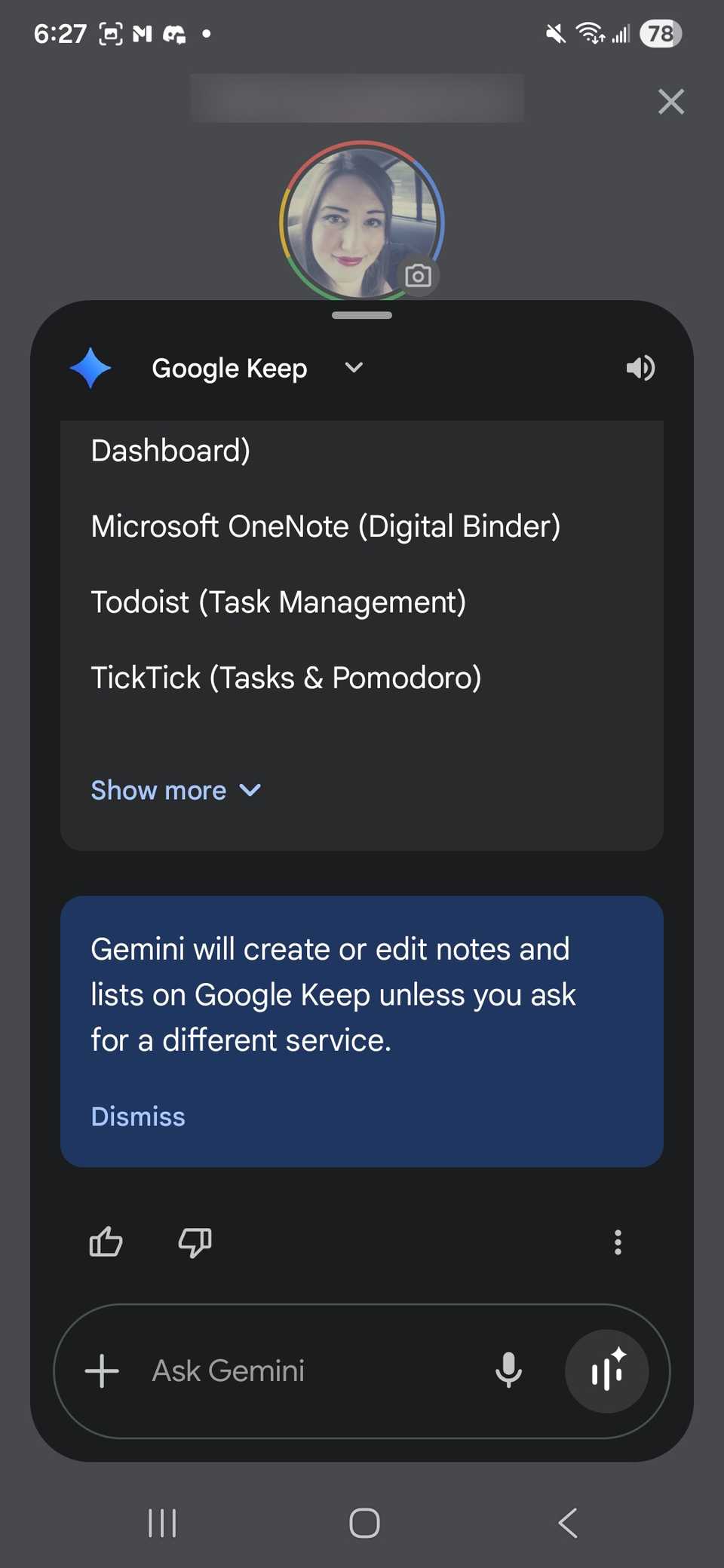Give the response a thumbs up
This screenshot has height=1568, width=724.
[106, 1242]
